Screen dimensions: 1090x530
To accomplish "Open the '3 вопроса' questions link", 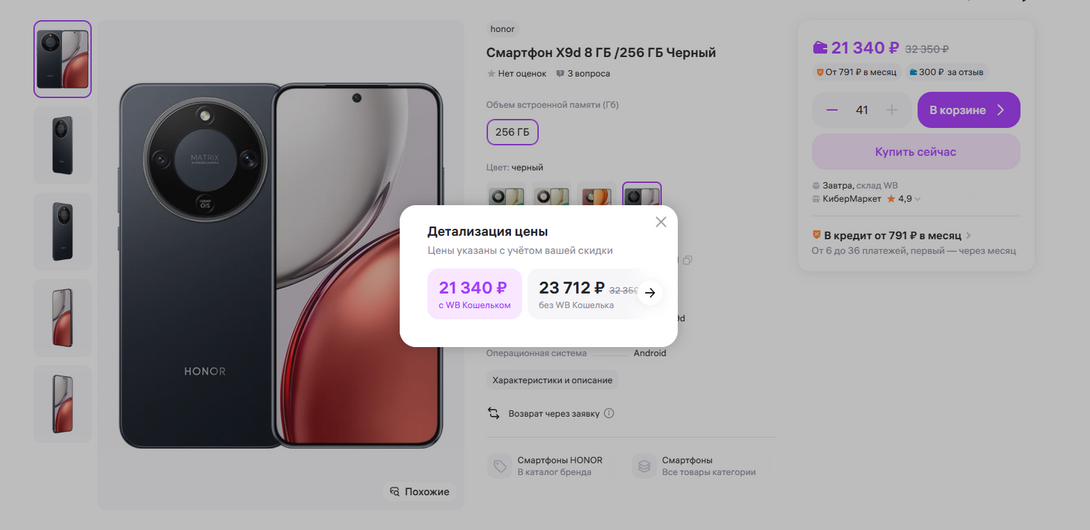I will click(589, 73).
